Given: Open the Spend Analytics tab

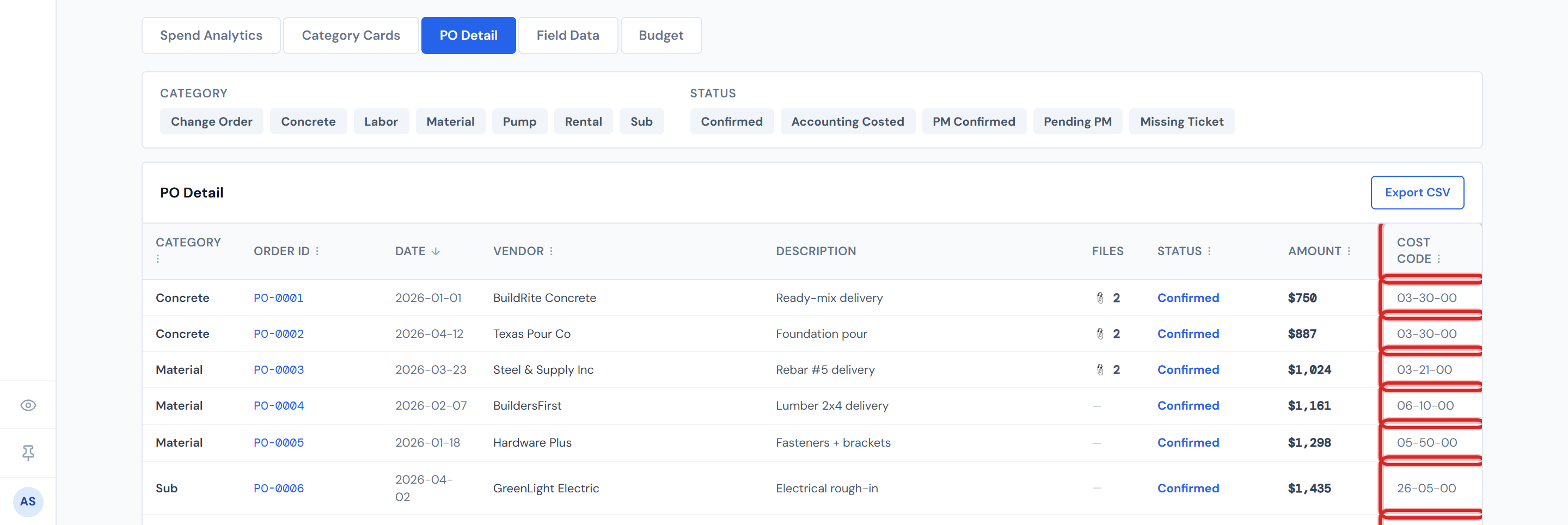Looking at the screenshot, I should pyautogui.click(x=211, y=35).
